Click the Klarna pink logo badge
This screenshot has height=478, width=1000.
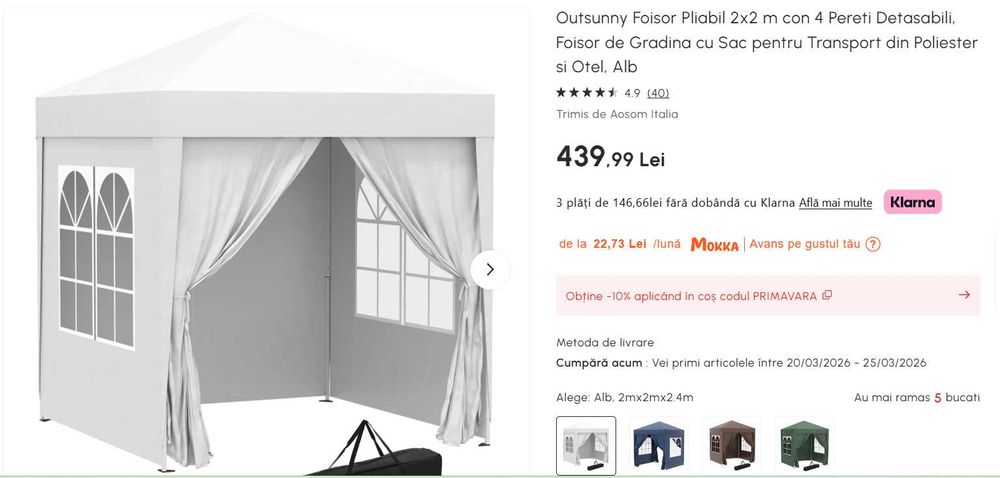click(912, 203)
